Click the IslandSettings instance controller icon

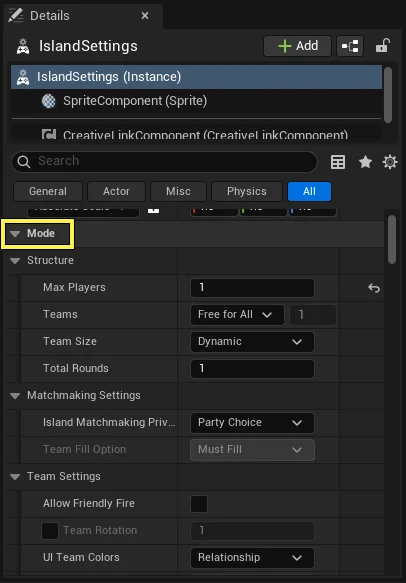[23, 77]
